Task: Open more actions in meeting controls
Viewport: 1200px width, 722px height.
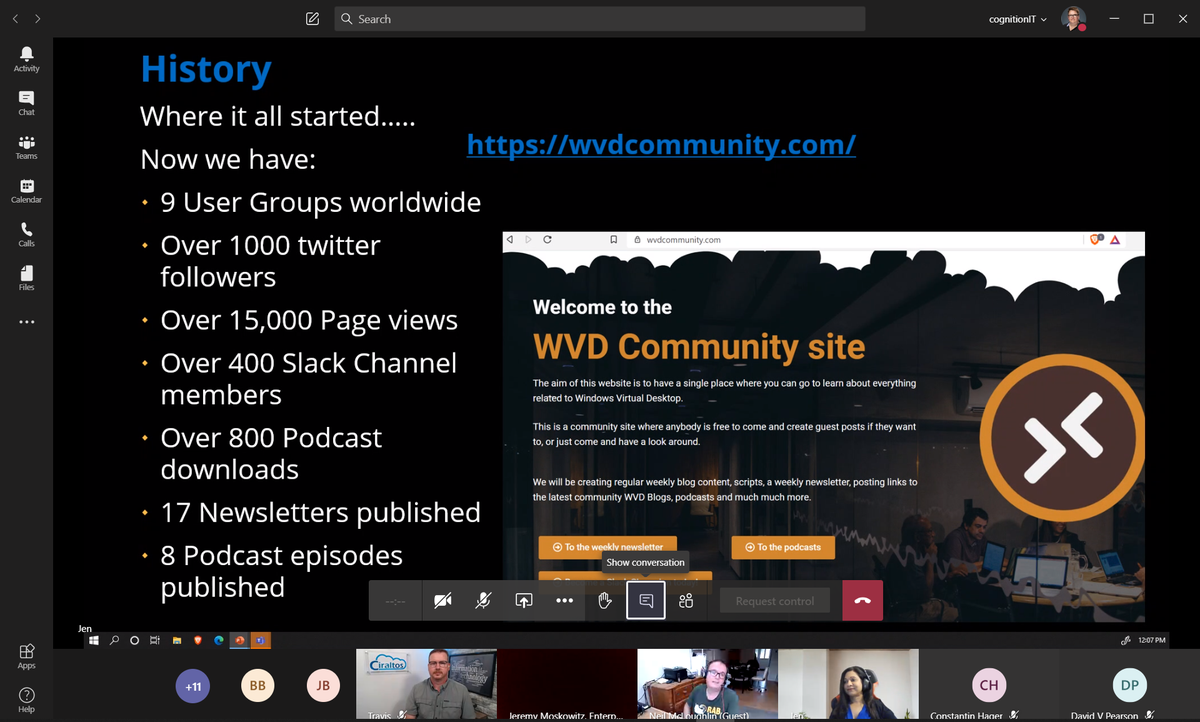Action: (564, 601)
